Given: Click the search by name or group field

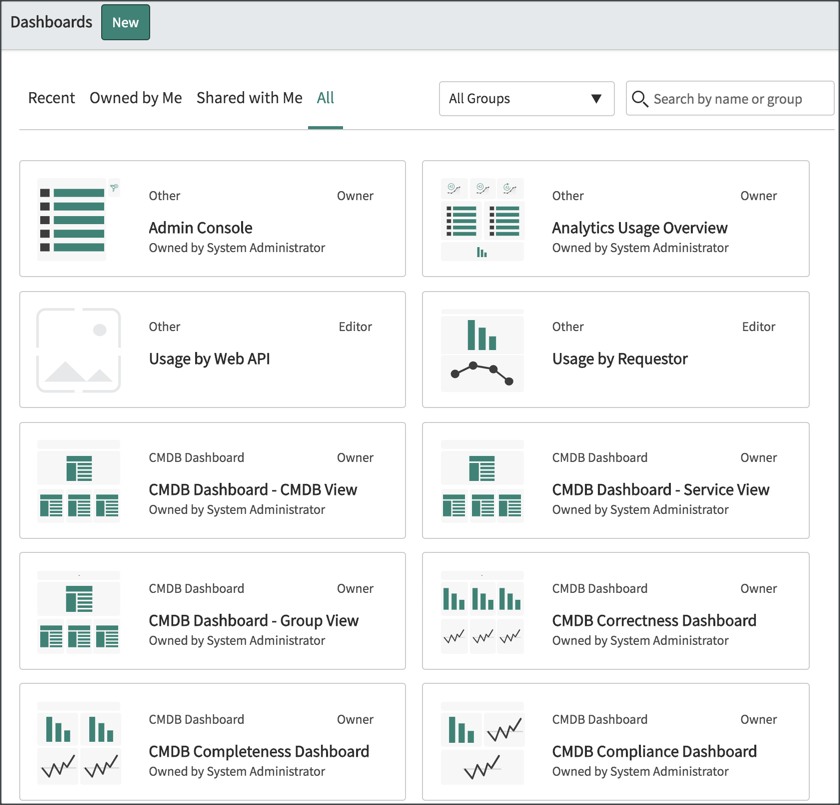Looking at the screenshot, I should coord(730,98).
